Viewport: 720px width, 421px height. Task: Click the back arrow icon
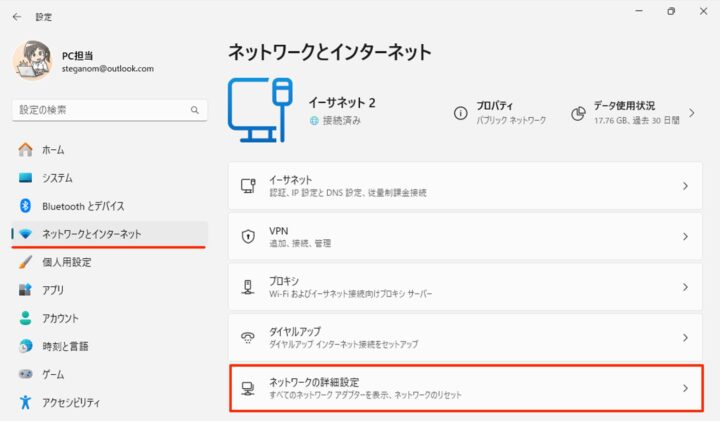17,17
